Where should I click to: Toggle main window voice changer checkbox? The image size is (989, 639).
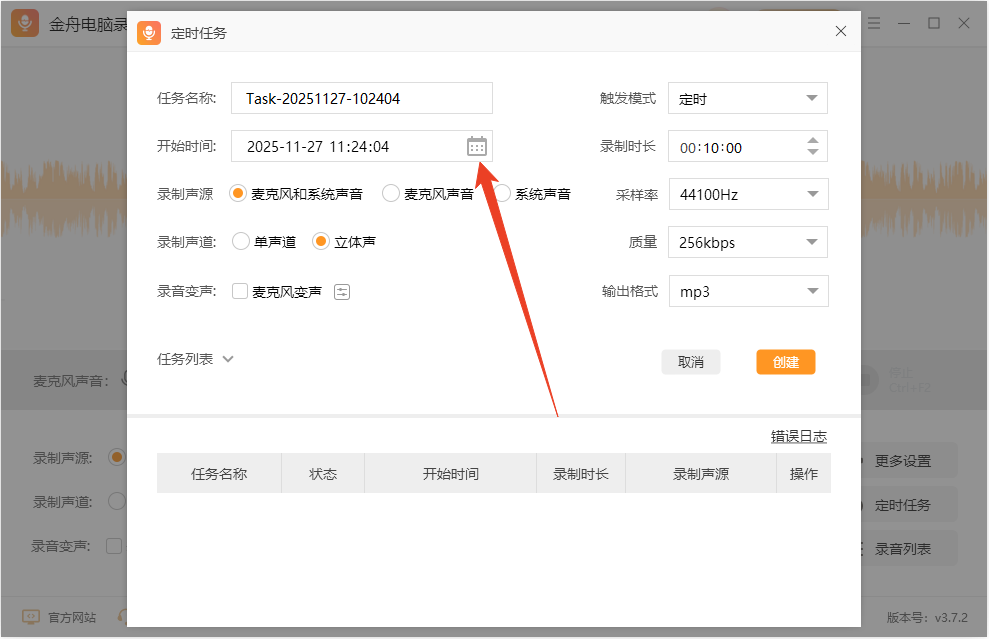click(x=114, y=546)
